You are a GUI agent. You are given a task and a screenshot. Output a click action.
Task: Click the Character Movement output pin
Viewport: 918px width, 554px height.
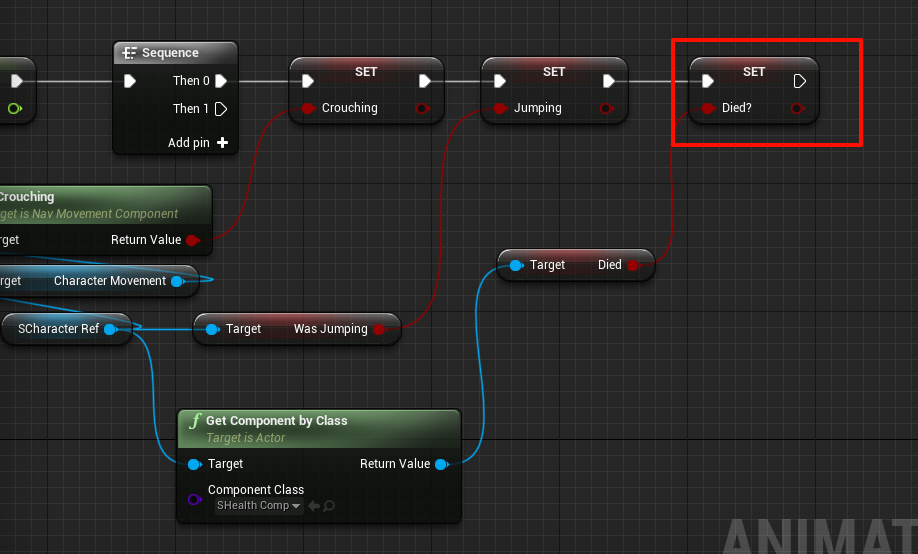[x=177, y=281]
